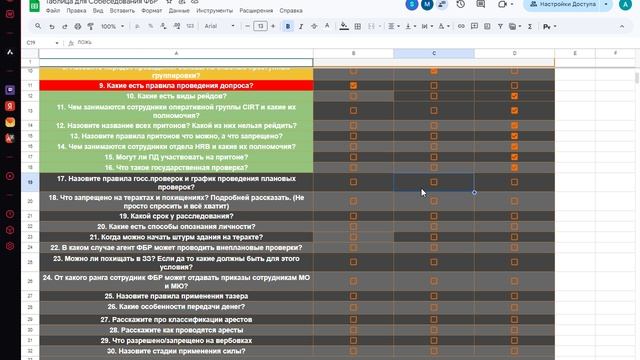Screen dimensions: 640x360
Task: Open the Формат menu
Action: [151, 11]
